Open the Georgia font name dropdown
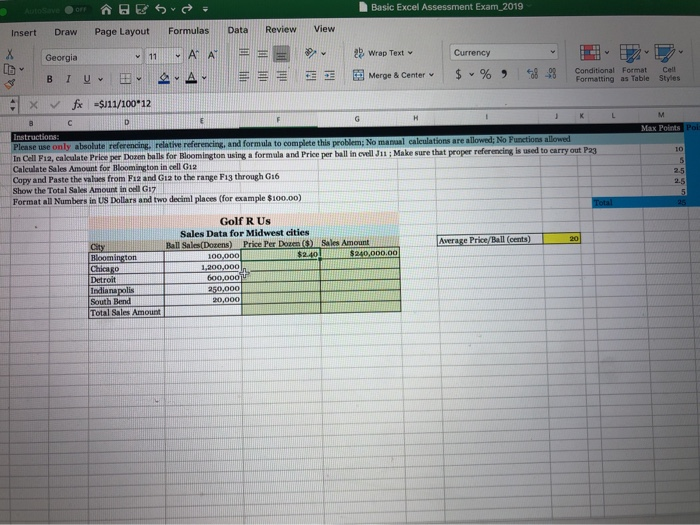The image size is (700, 525). 138,57
